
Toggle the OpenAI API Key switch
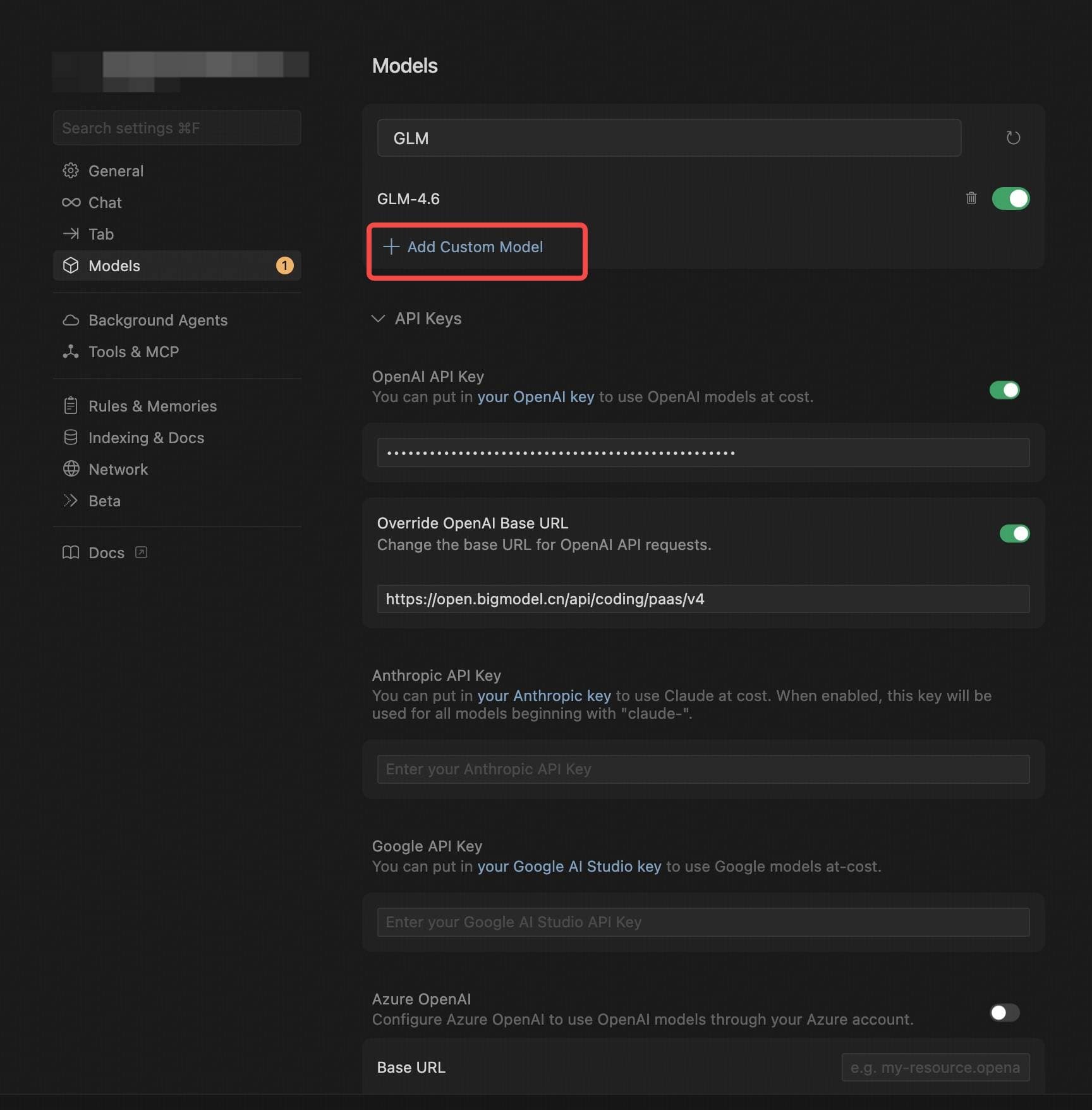pos(1004,390)
